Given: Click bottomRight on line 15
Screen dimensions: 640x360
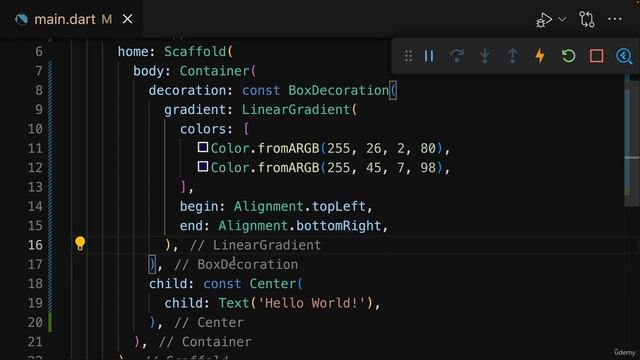Looking at the screenshot, I should [x=338, y=226].
